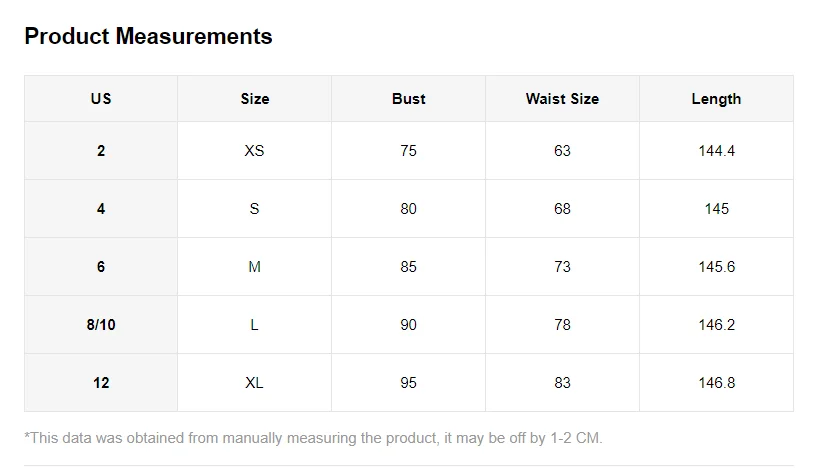Select the US column header
The height and width of the screenshot is (468, 823).
pos(101,99)
